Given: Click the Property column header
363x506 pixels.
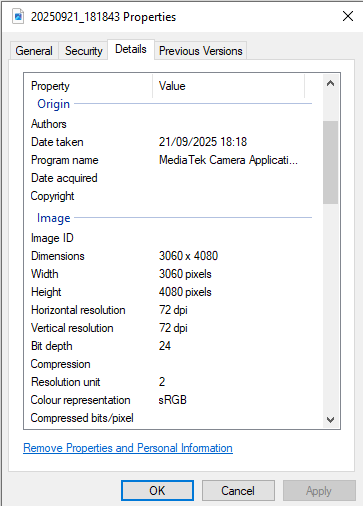Looking at the screenshot, I should [88, 86].
